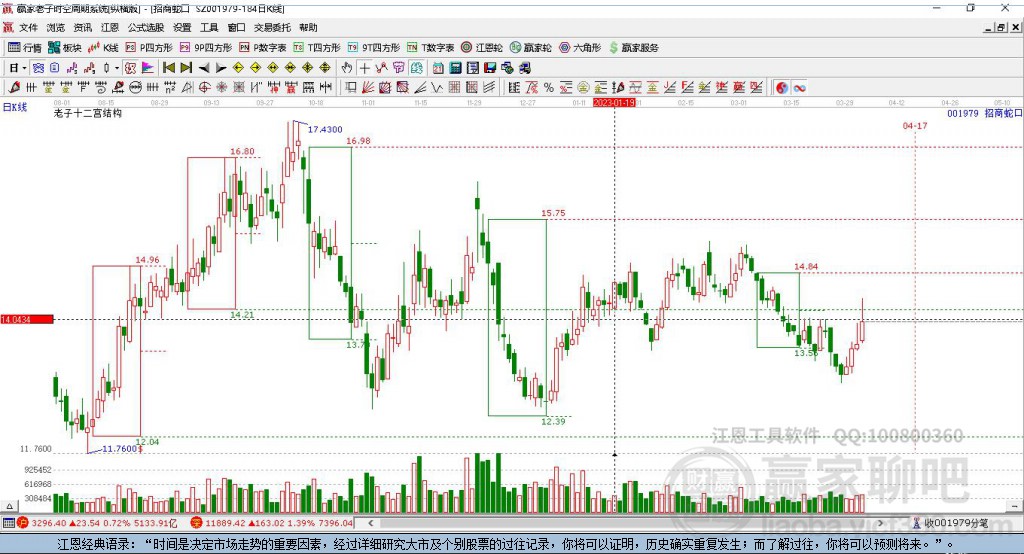
Task: Open the 江恩 menu
Action: [110, 27]
